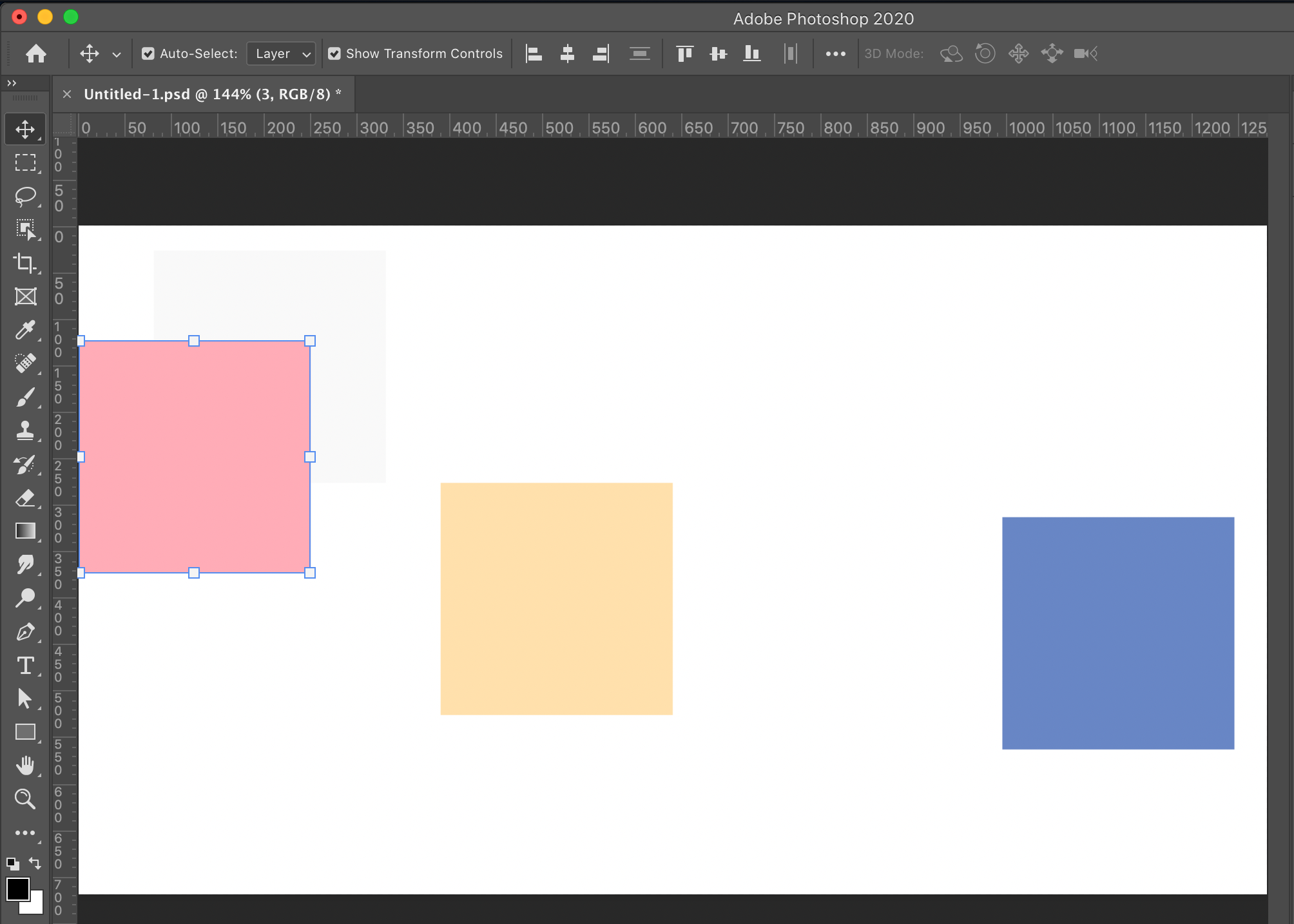Expand the Move tool preset picker
The height and width of the screenshot is (924, 1294).
point(117,54)
